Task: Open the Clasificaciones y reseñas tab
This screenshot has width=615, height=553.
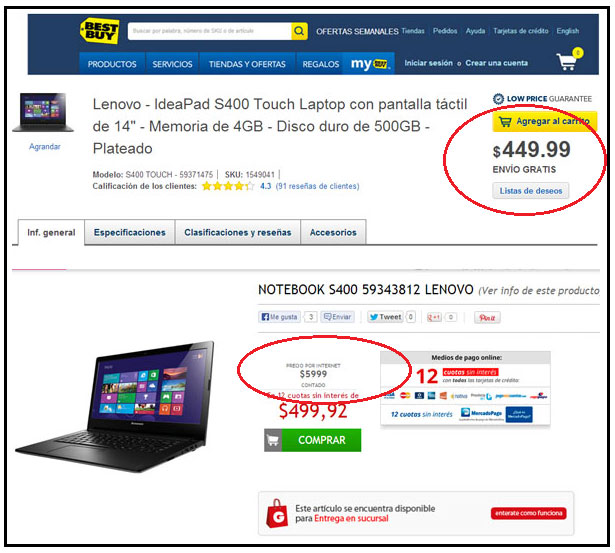Action: point(238,233)
